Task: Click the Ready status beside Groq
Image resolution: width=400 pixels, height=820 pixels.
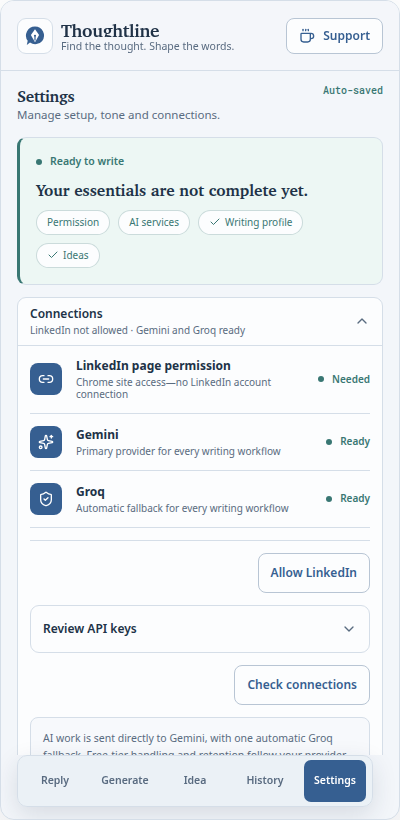Action: point(348,499)
